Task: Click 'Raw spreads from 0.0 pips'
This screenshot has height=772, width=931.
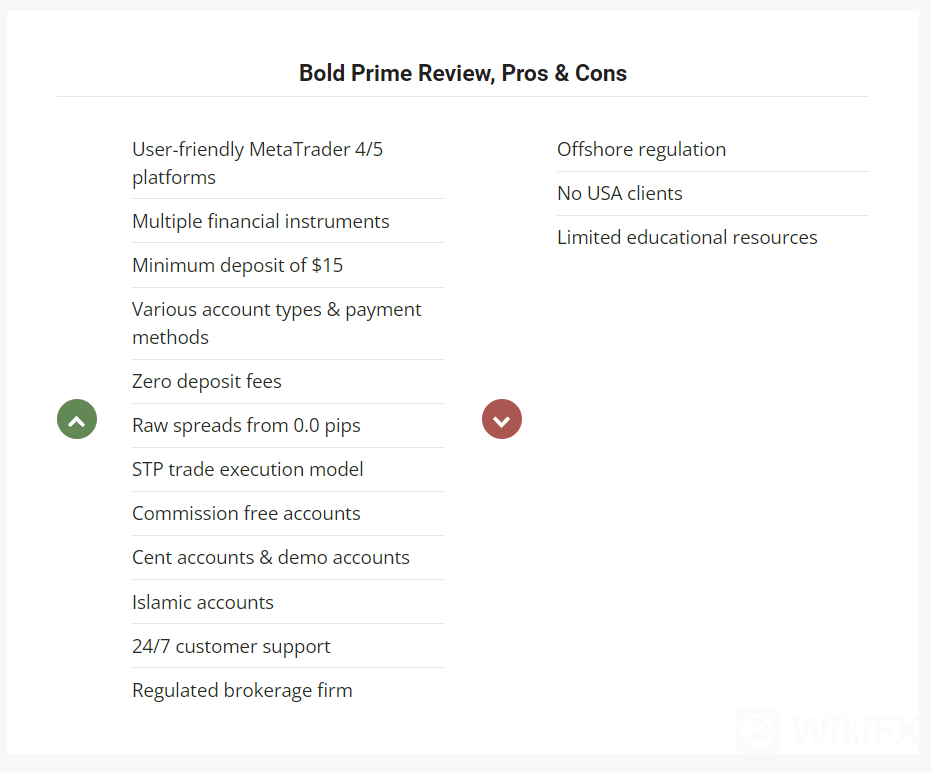Action: (x=246, y=425)
